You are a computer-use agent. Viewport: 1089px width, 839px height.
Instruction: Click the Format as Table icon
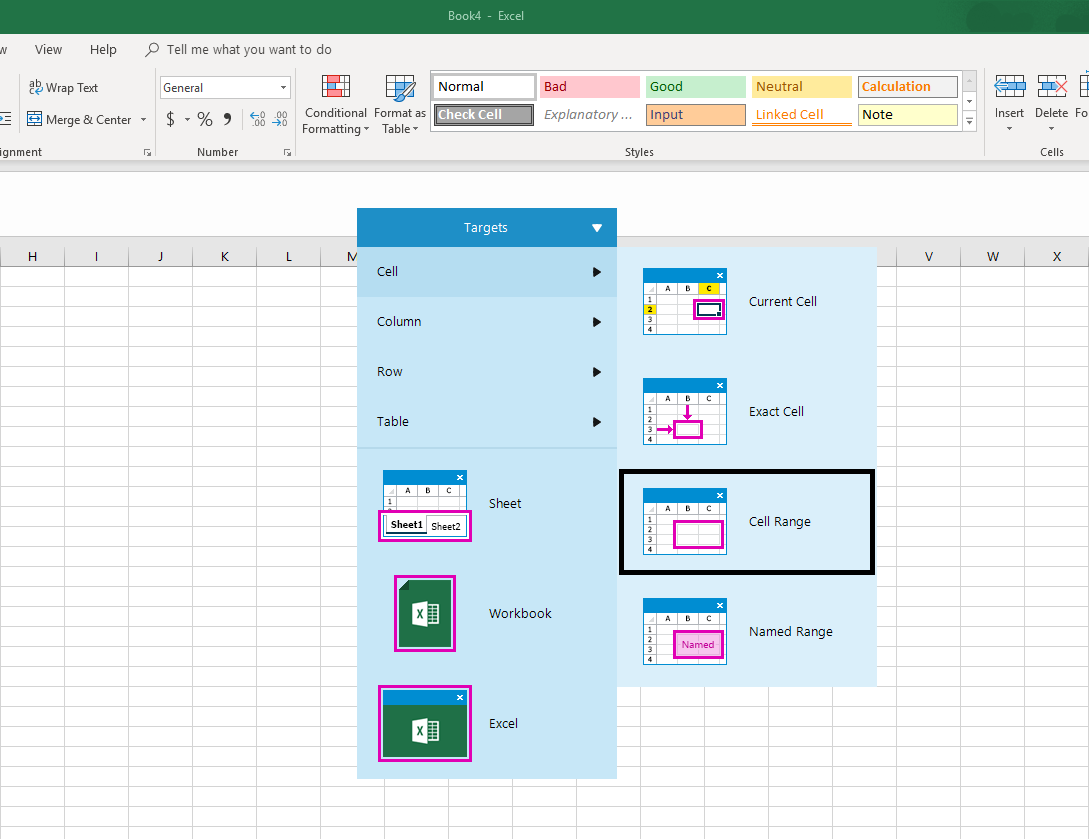400,88
